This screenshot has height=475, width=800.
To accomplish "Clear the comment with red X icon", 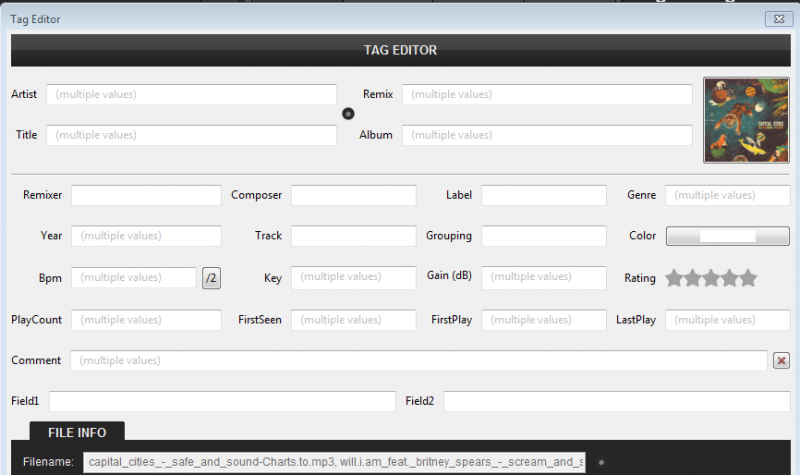I will (x=781, y=360).
